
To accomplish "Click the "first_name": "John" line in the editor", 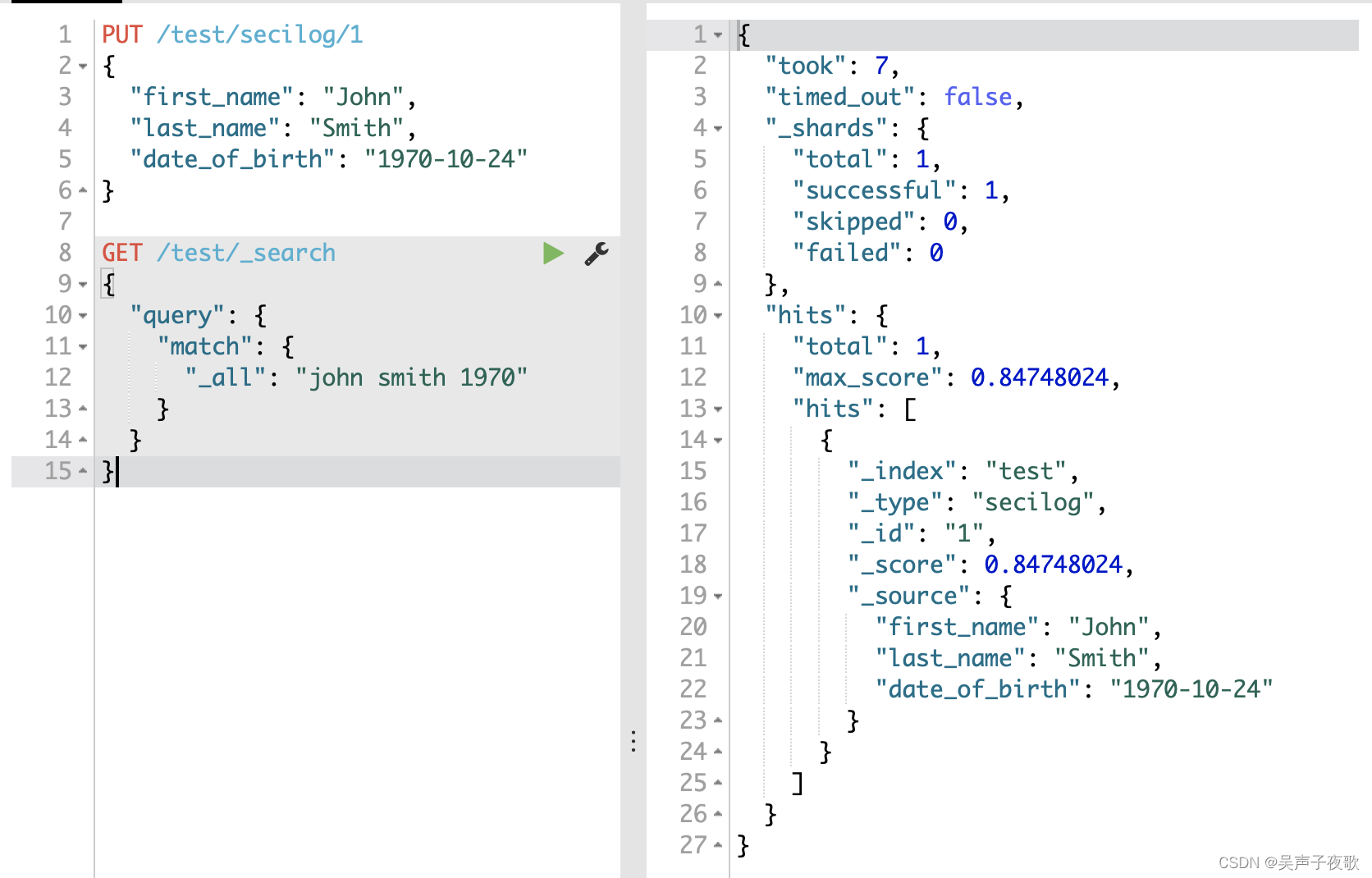I will [273, 97].
